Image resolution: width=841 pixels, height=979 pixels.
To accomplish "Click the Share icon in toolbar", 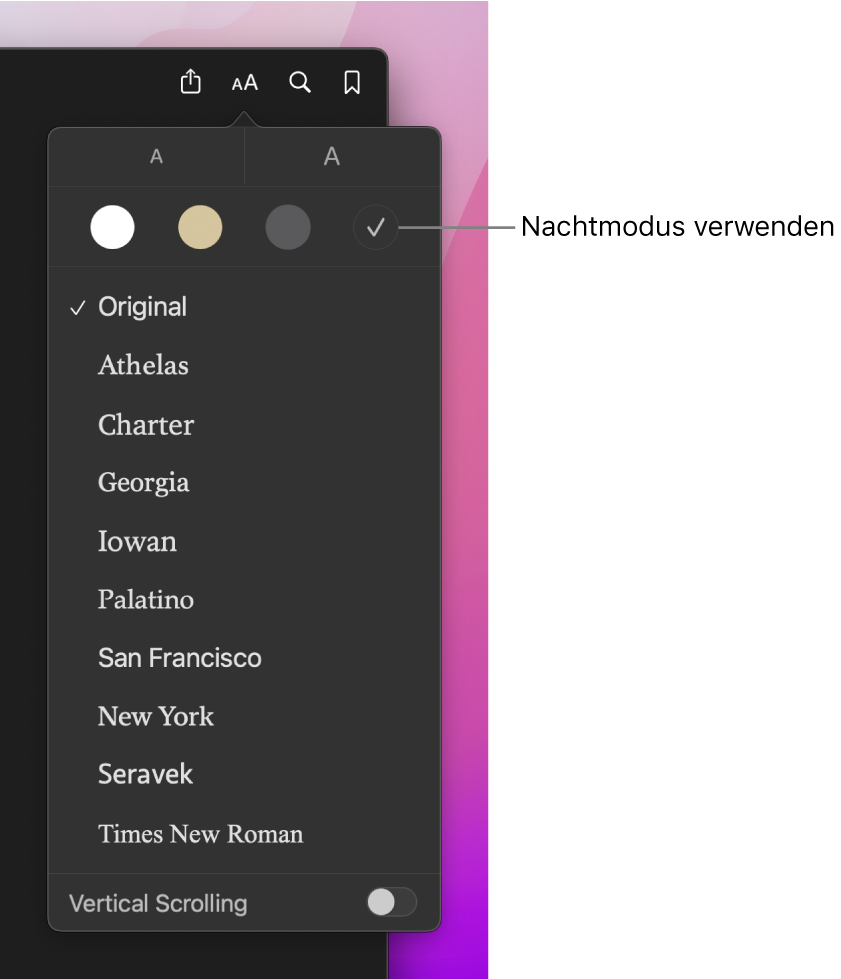I will 190,82.
